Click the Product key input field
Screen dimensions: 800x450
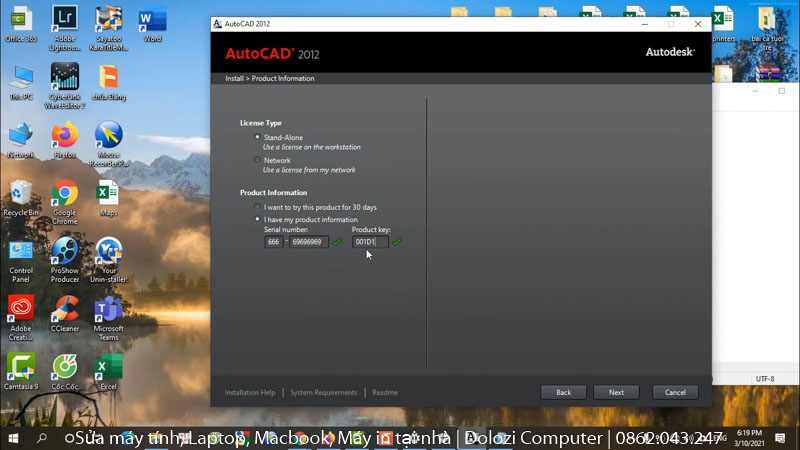coord(369,242)
